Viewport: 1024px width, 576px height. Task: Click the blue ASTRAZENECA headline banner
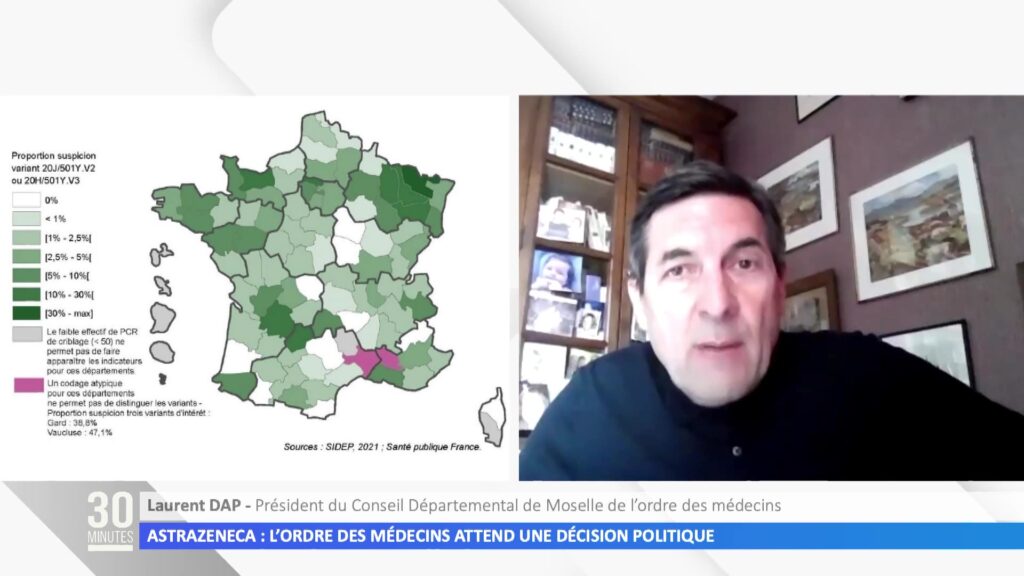(x=581, y=536)
